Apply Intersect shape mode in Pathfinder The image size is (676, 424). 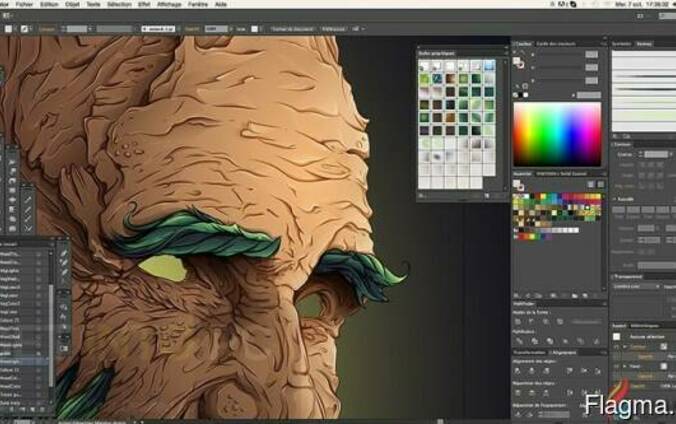[x=546, y=322]
